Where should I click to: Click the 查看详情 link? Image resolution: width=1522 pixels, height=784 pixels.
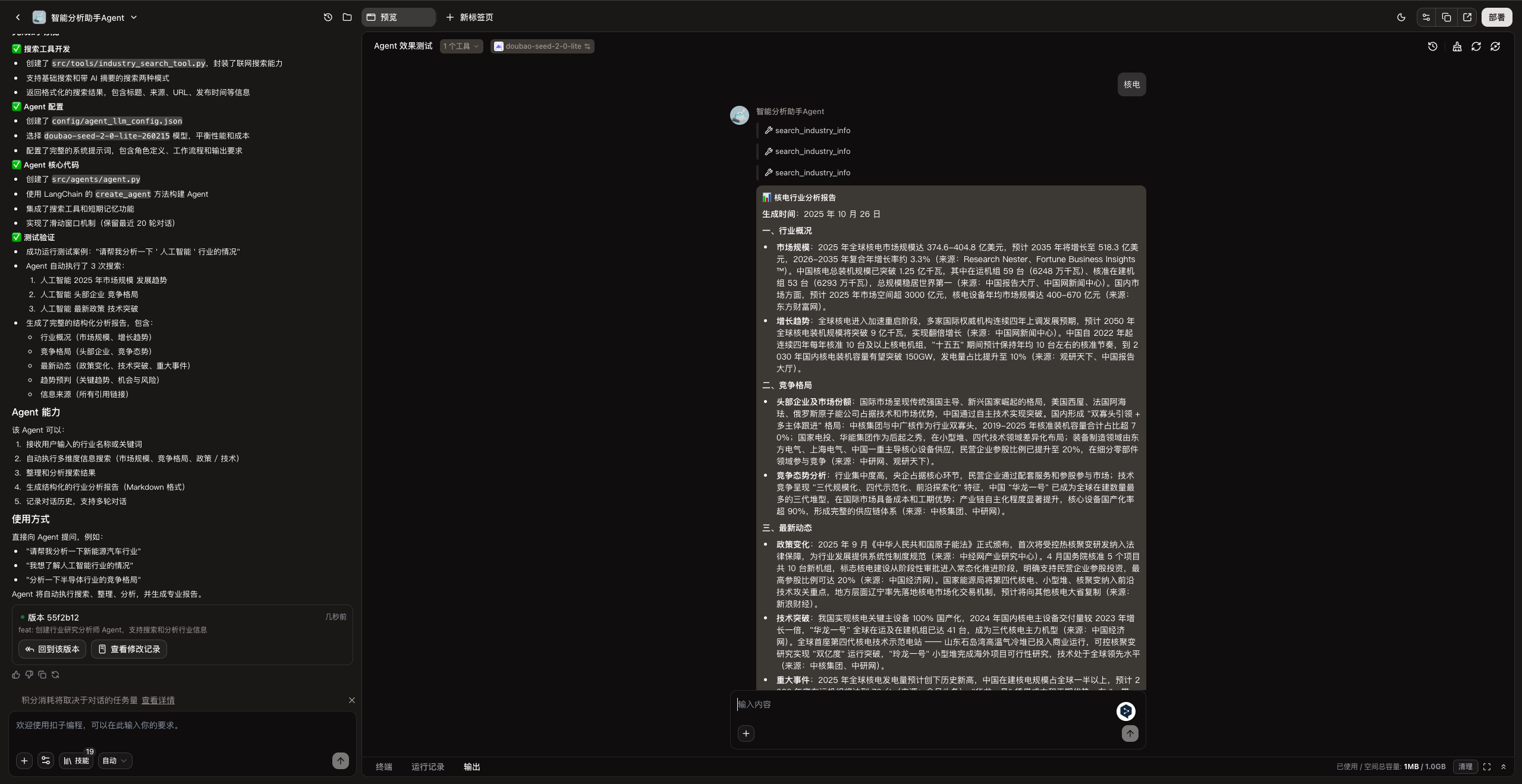tap(158, 700)
